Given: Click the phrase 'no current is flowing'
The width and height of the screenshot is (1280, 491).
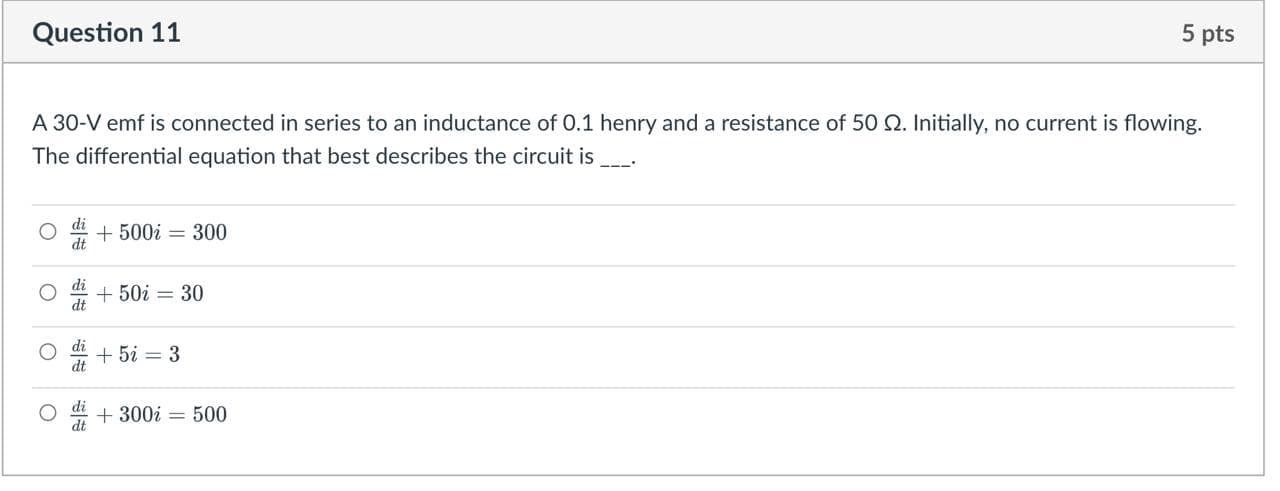Looking at the screenshot, I should 1096,124.
